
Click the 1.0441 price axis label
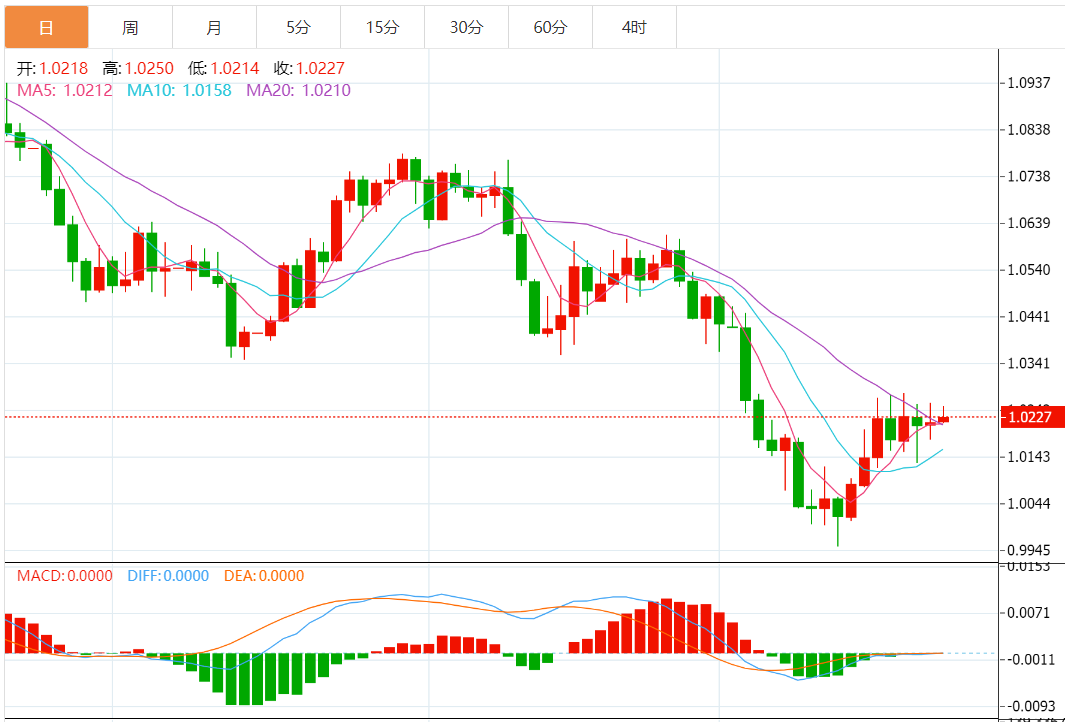[x=1029, y=317]
